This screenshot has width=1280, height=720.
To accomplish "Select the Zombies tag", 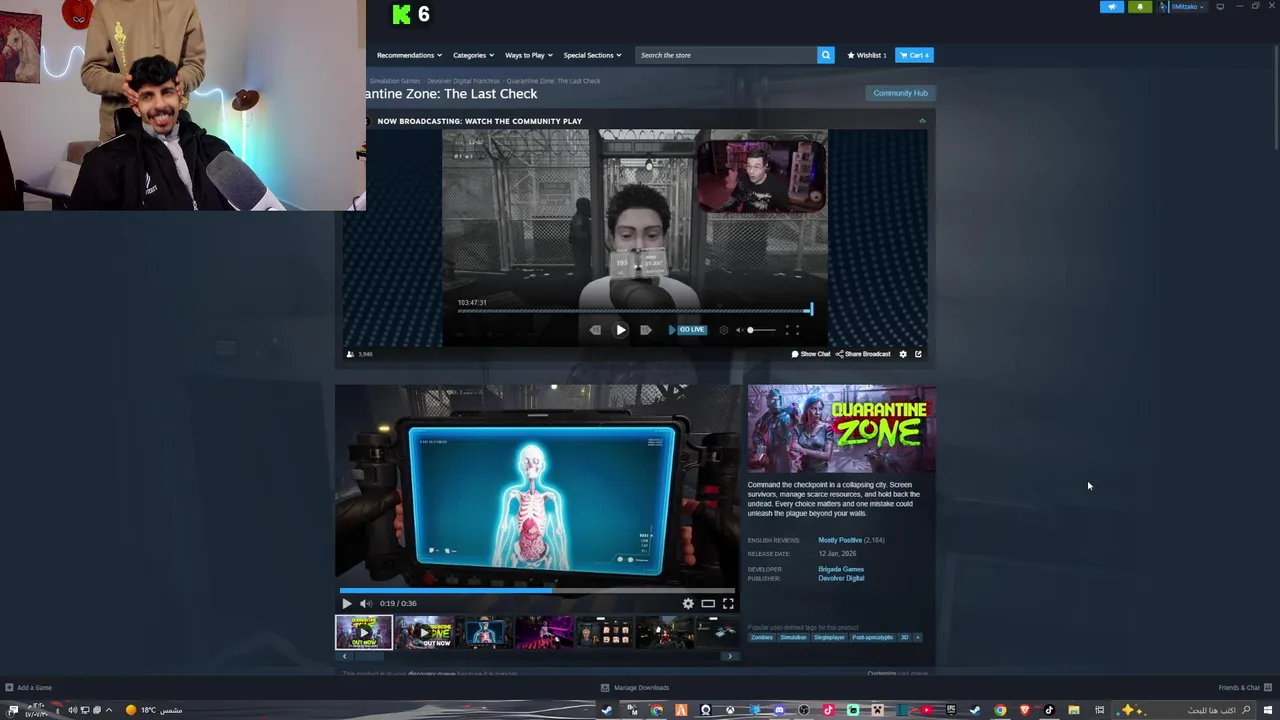I will tap(762, 637).
